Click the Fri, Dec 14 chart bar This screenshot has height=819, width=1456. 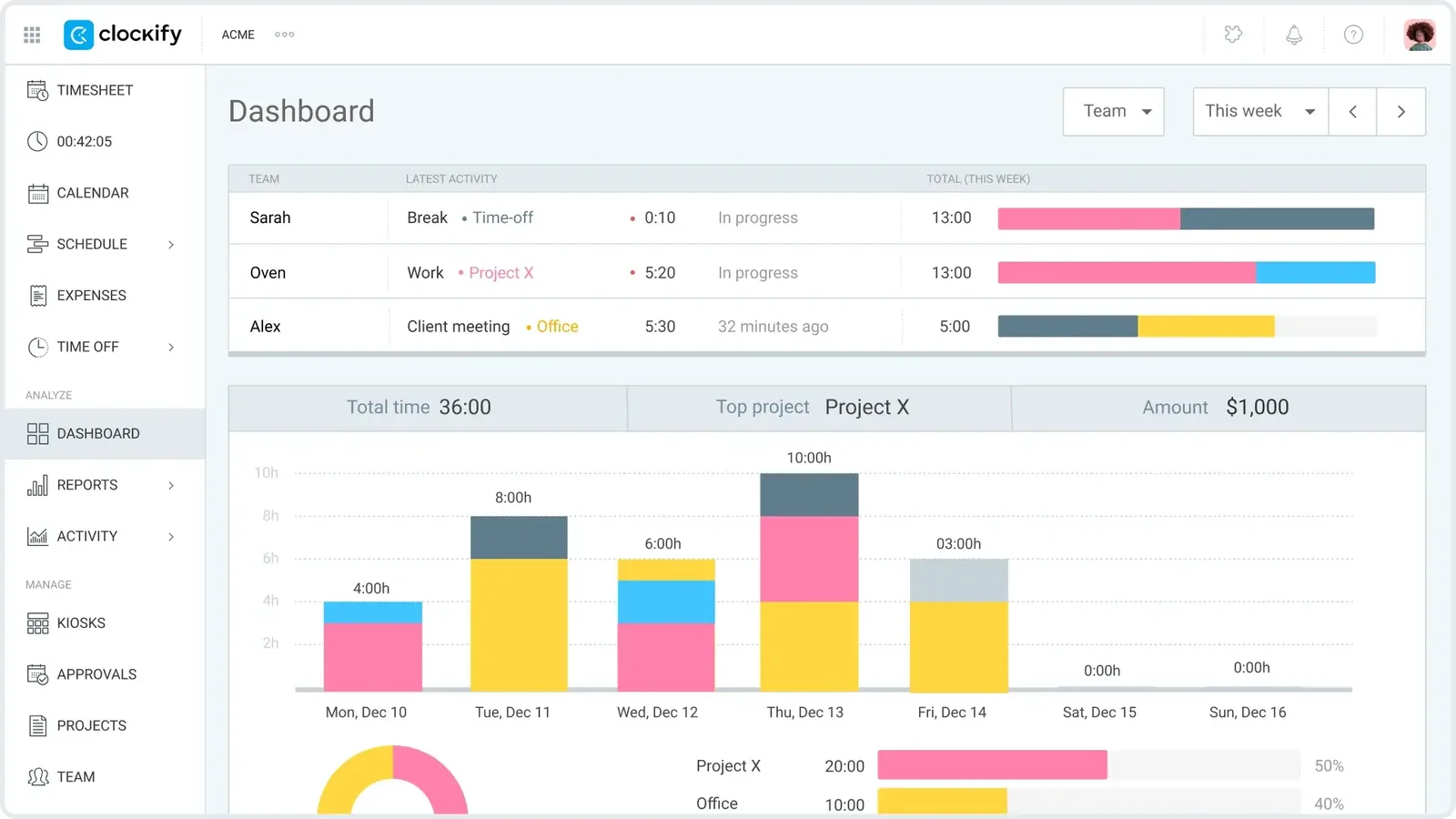coord(959,625)
